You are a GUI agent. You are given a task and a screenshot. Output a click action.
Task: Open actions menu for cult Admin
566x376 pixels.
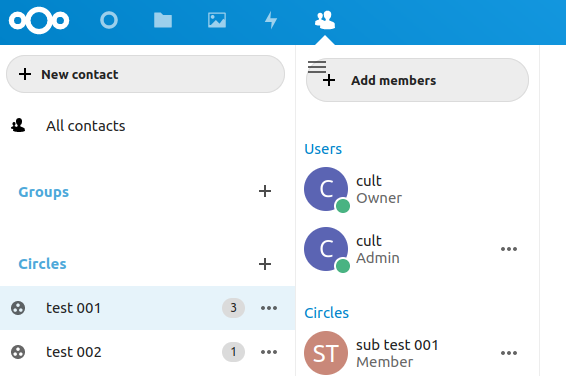coord(509,249)
